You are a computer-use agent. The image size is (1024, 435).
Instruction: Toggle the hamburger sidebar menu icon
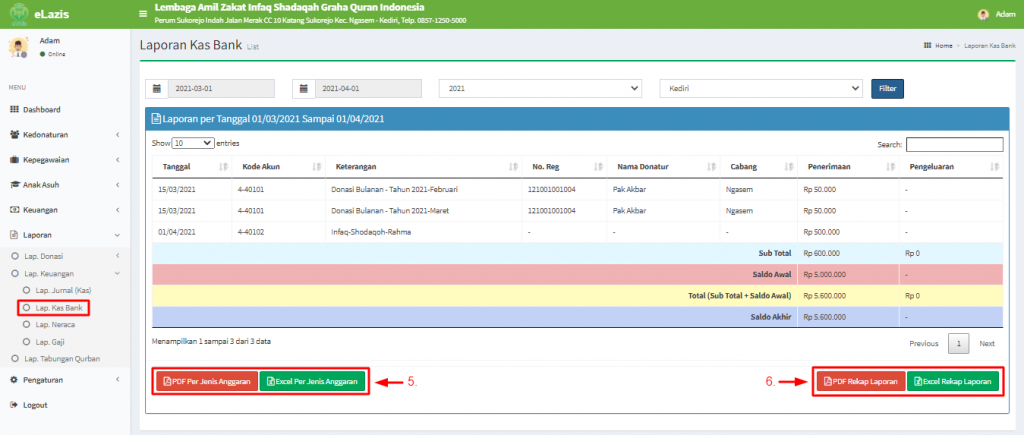[x=143, y=14]
